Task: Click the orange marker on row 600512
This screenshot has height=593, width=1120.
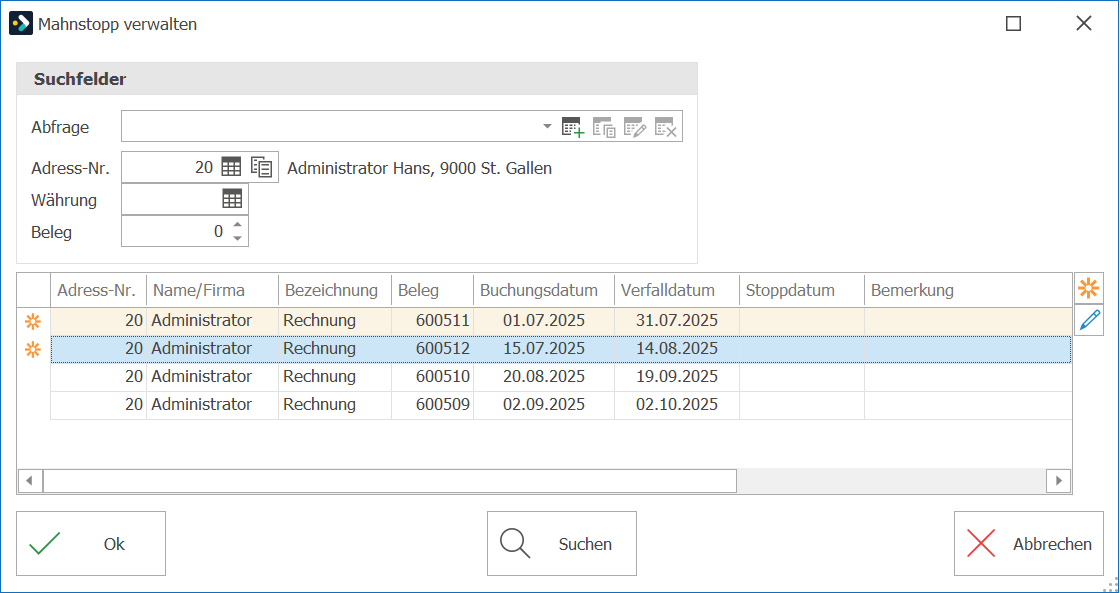Action: pyautogui.click(x=33, y=350)
